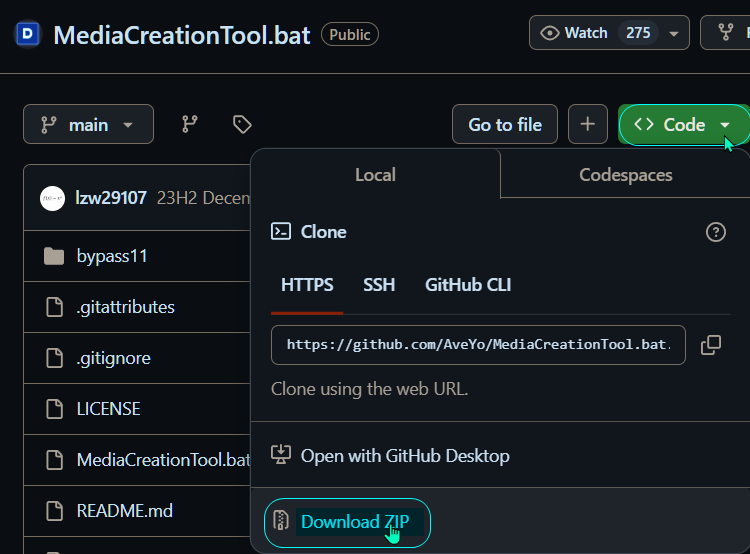Switch to the Codespaces tab
750x554 pixels.
click(626, 175)
